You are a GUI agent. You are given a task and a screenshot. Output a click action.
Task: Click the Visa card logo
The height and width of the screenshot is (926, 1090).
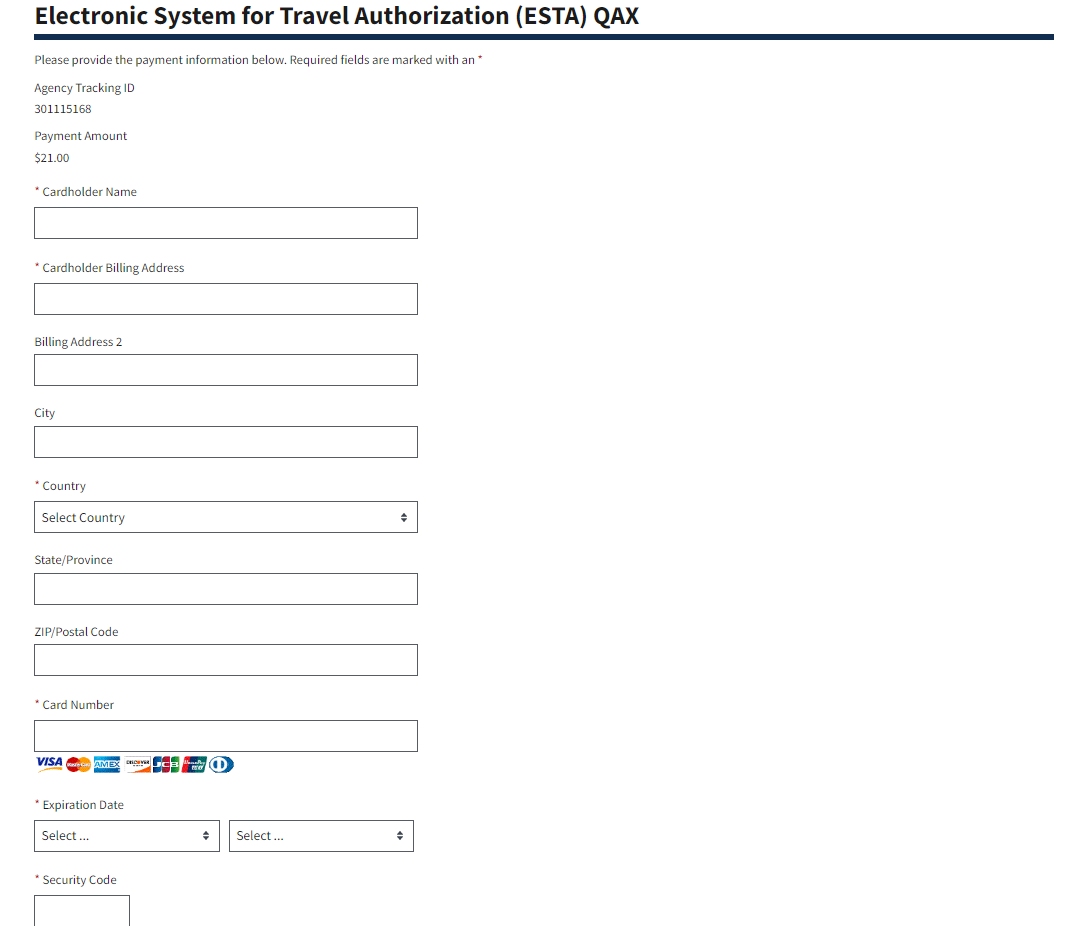tap(49, 764)
